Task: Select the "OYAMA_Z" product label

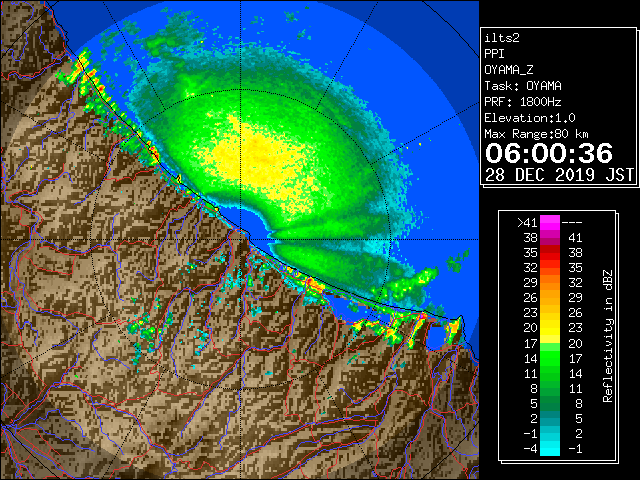Action: click(509, 70)
